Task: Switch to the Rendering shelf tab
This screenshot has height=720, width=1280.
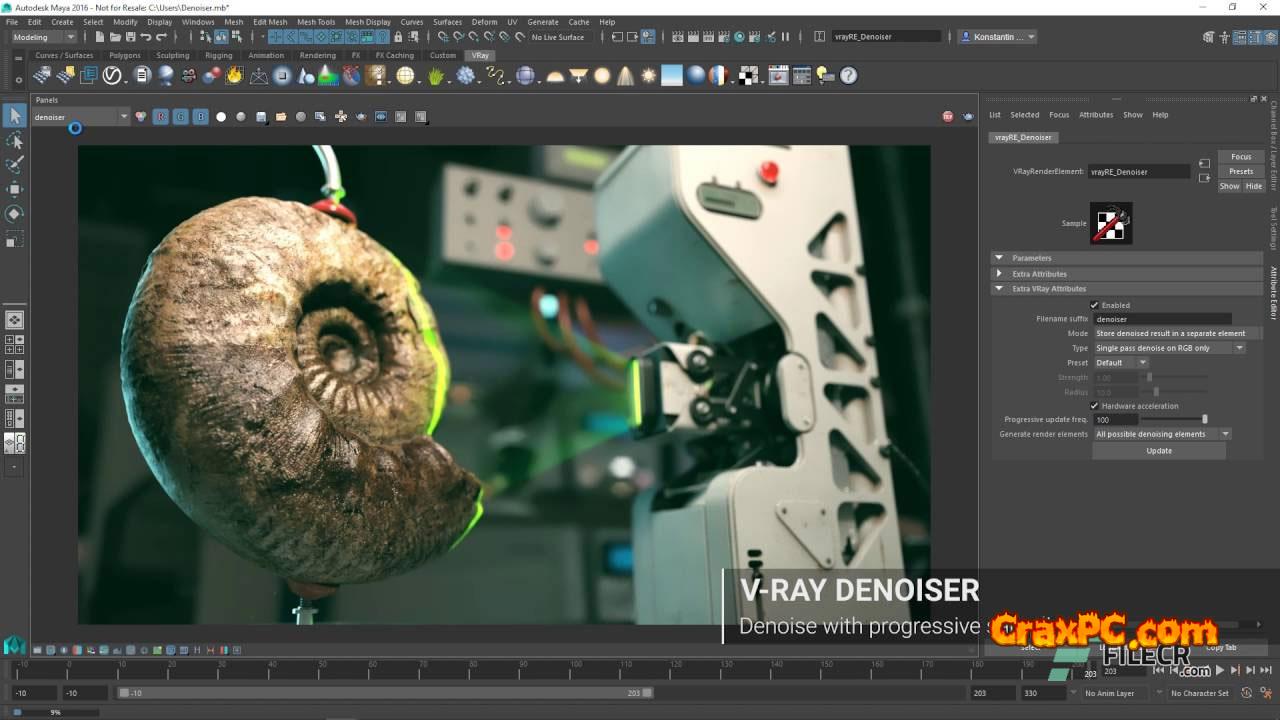Action: click(x=318, y=56)
